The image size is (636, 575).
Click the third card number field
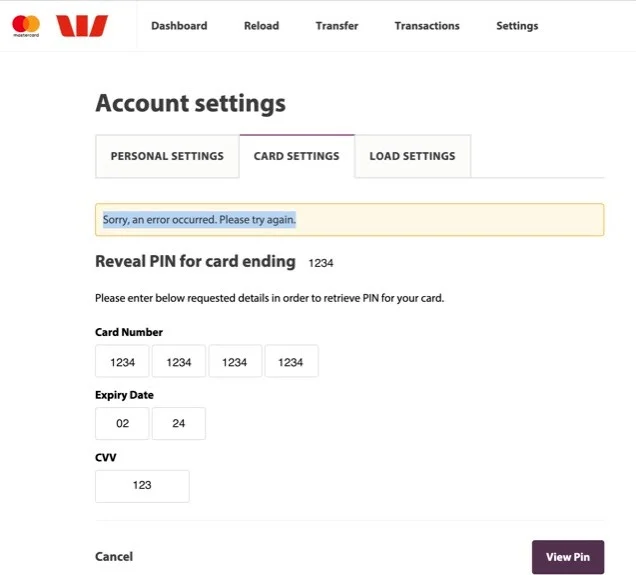[234, 362]
